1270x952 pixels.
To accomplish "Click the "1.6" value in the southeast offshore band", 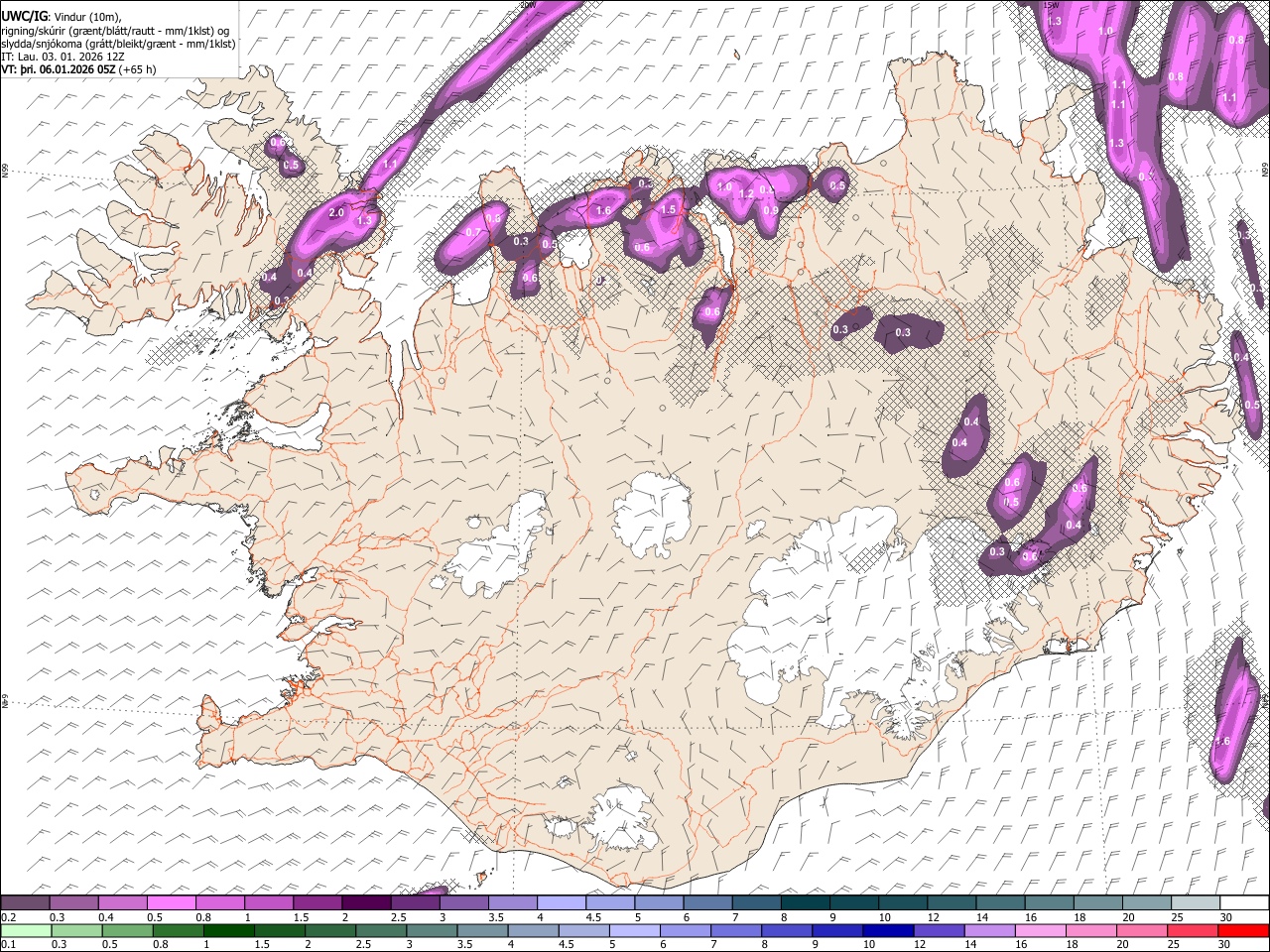I will 1222,741.
